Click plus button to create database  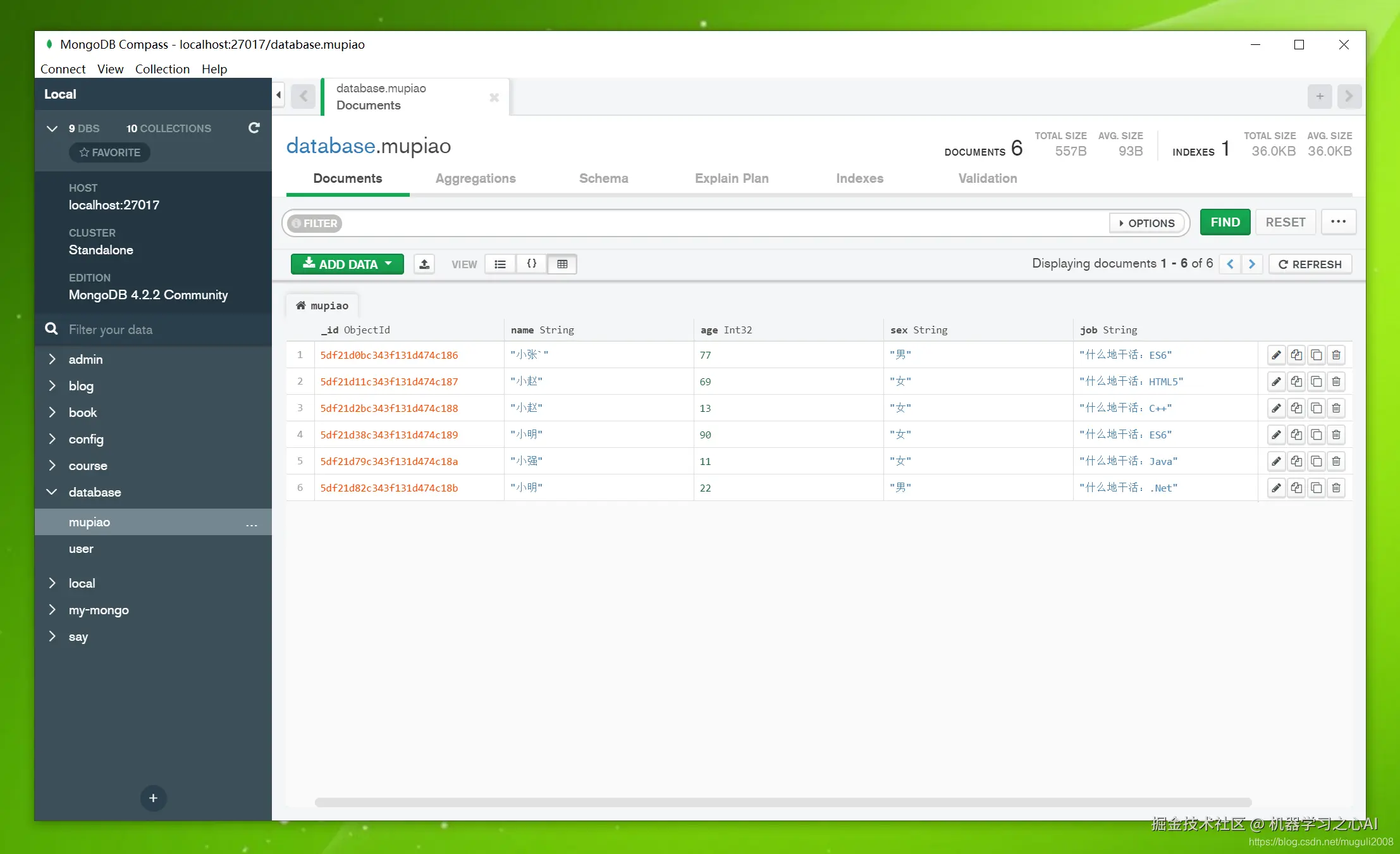153,798
